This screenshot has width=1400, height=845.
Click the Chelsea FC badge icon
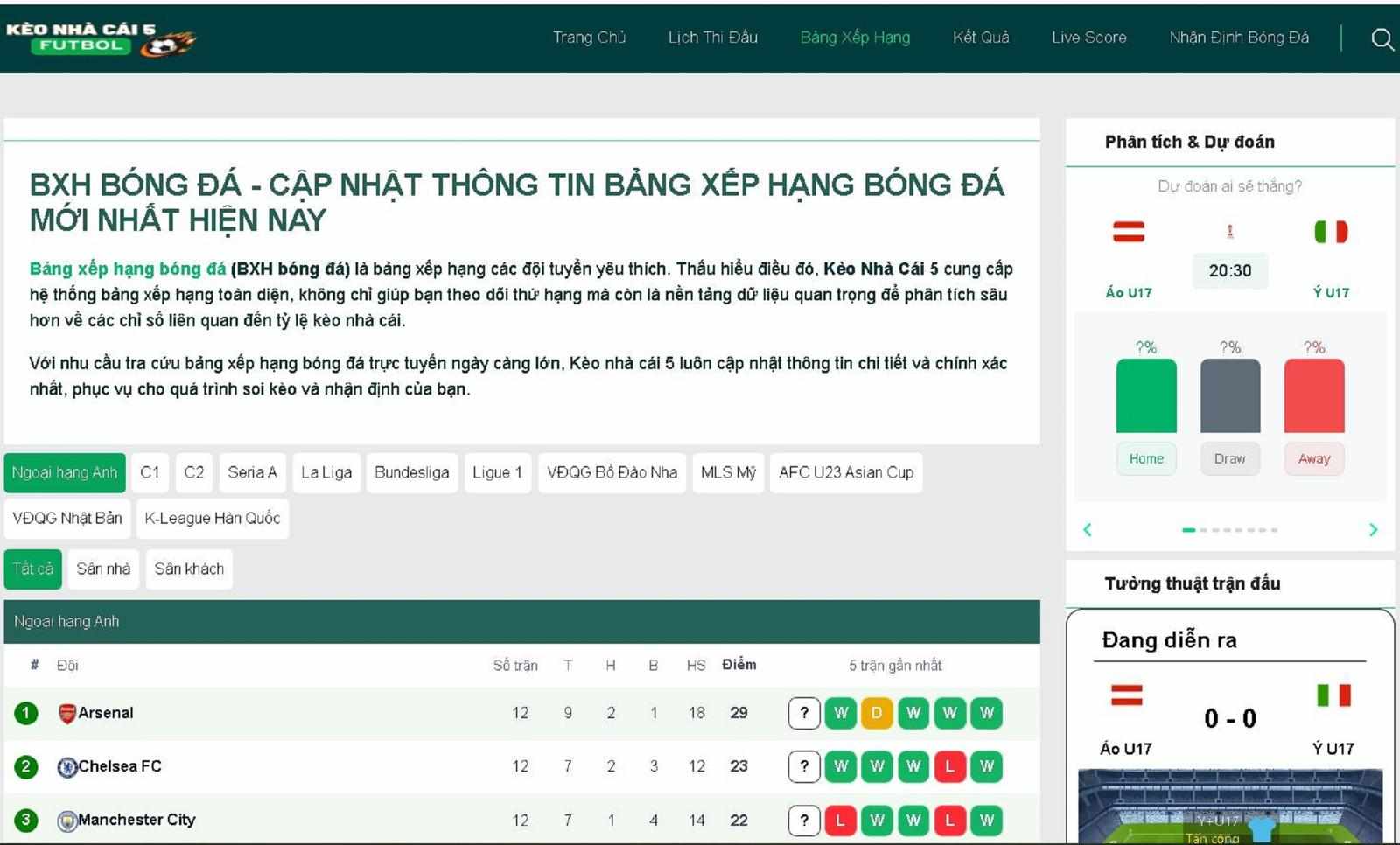tap(68, 766)
